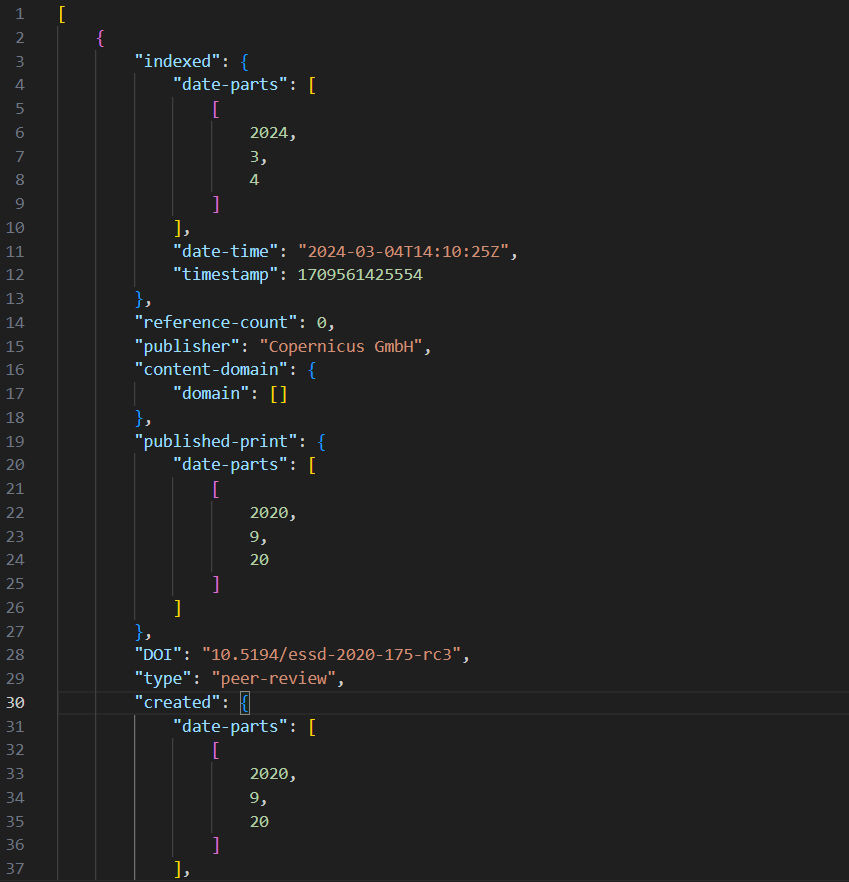Image resolution: width=849 pixels, height=882 pixels.
Task: Select line via gutter number 37
Action: click(15, 869)
